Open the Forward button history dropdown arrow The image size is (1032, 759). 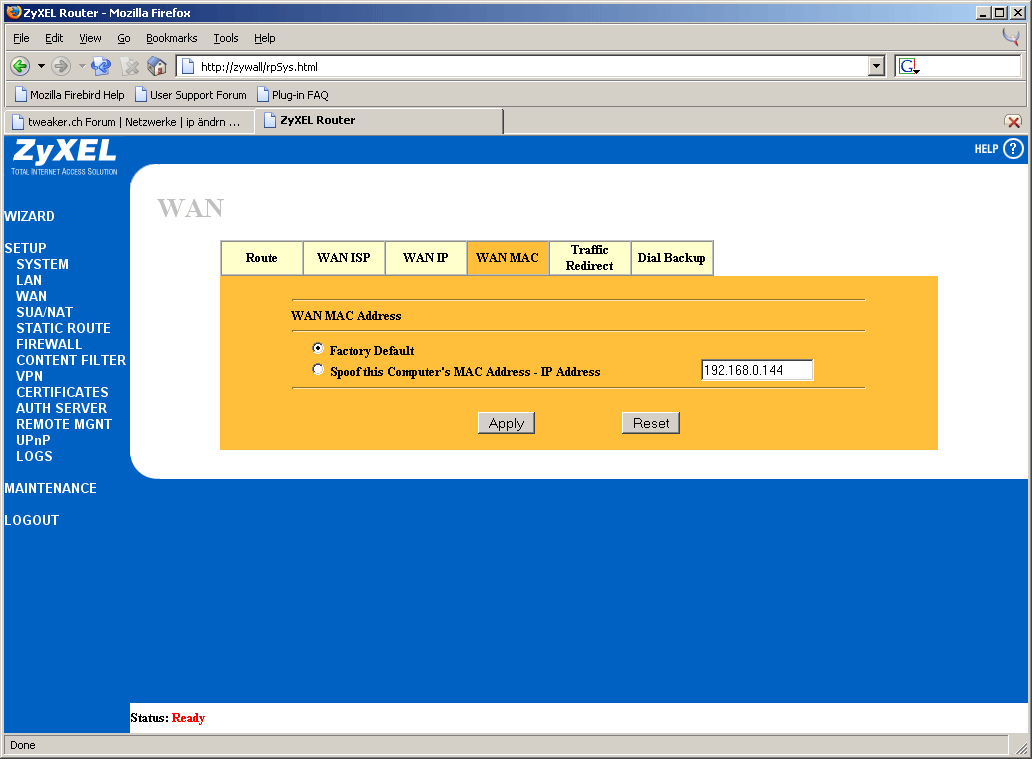click(x=81, y=66)
